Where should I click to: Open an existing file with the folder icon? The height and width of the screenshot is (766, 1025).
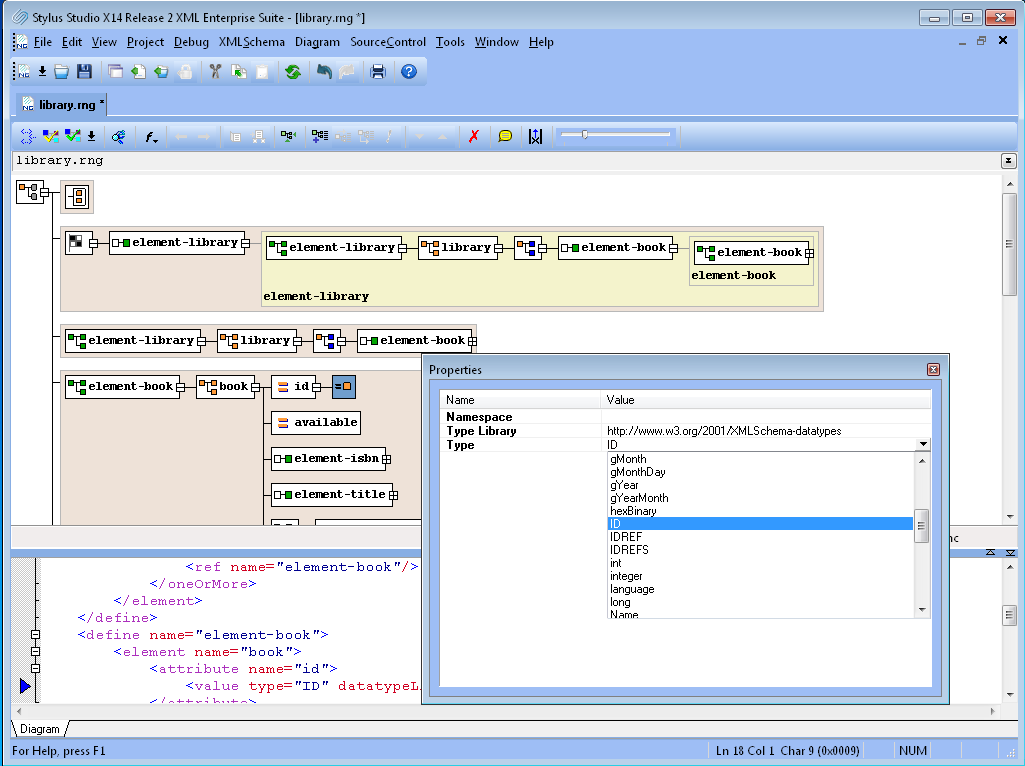[x=60, y=71]
